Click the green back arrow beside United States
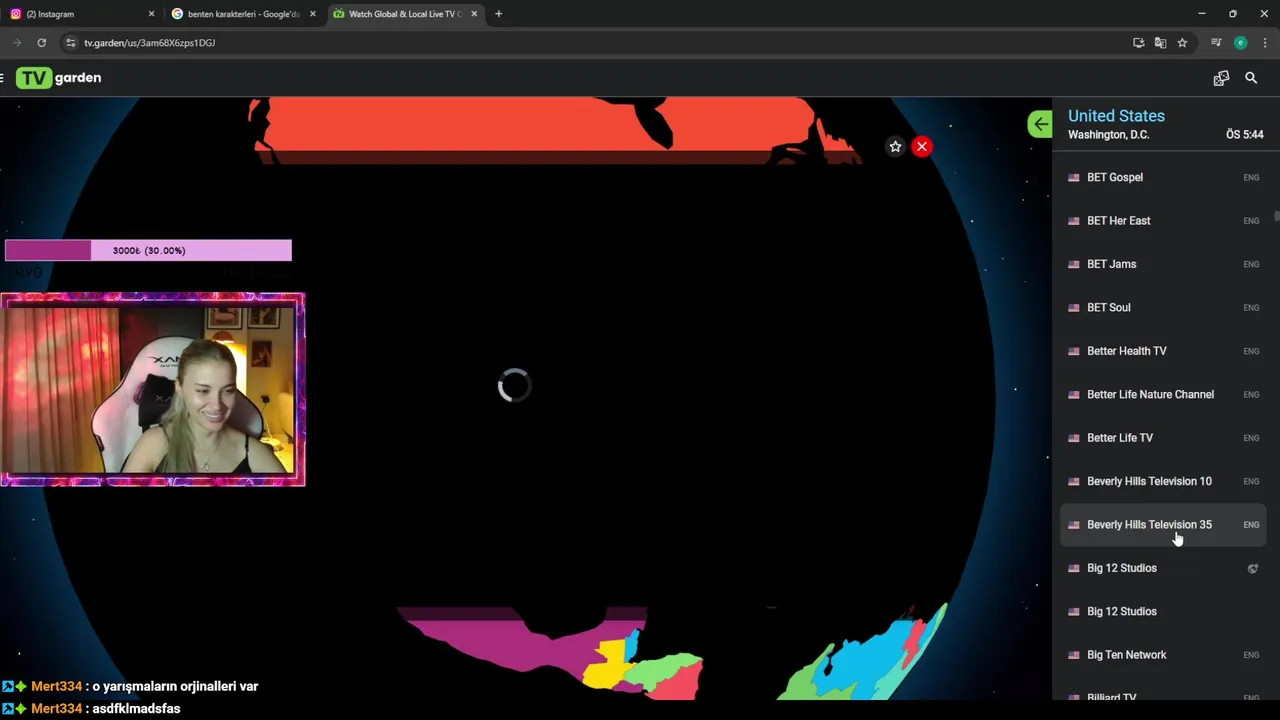Screen dimensions: 1280x720 [1040, 124]
